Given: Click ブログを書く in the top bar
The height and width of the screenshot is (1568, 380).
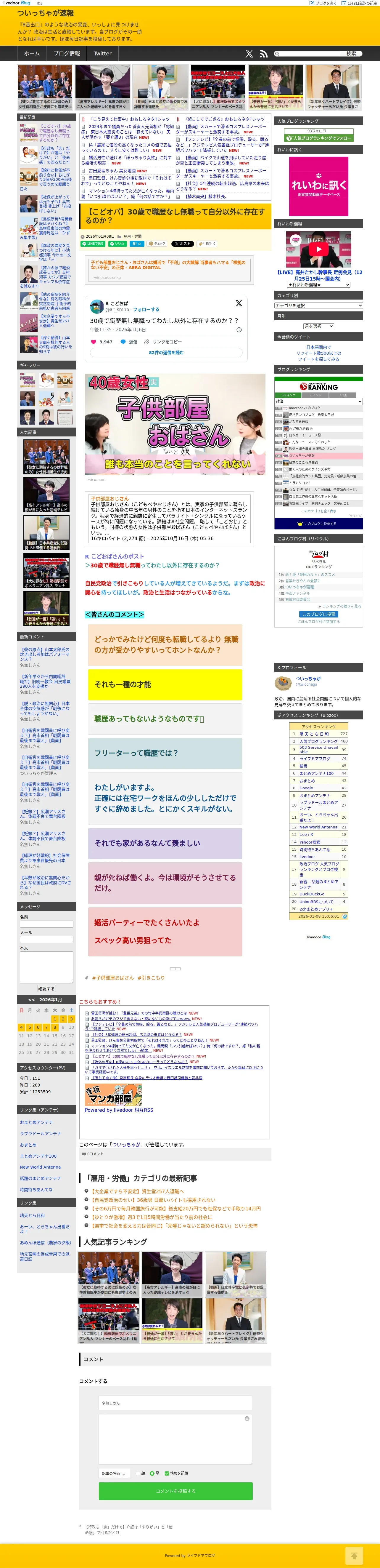Looking at the screenshot, I should pyautogui.click(x=324, y=3).
